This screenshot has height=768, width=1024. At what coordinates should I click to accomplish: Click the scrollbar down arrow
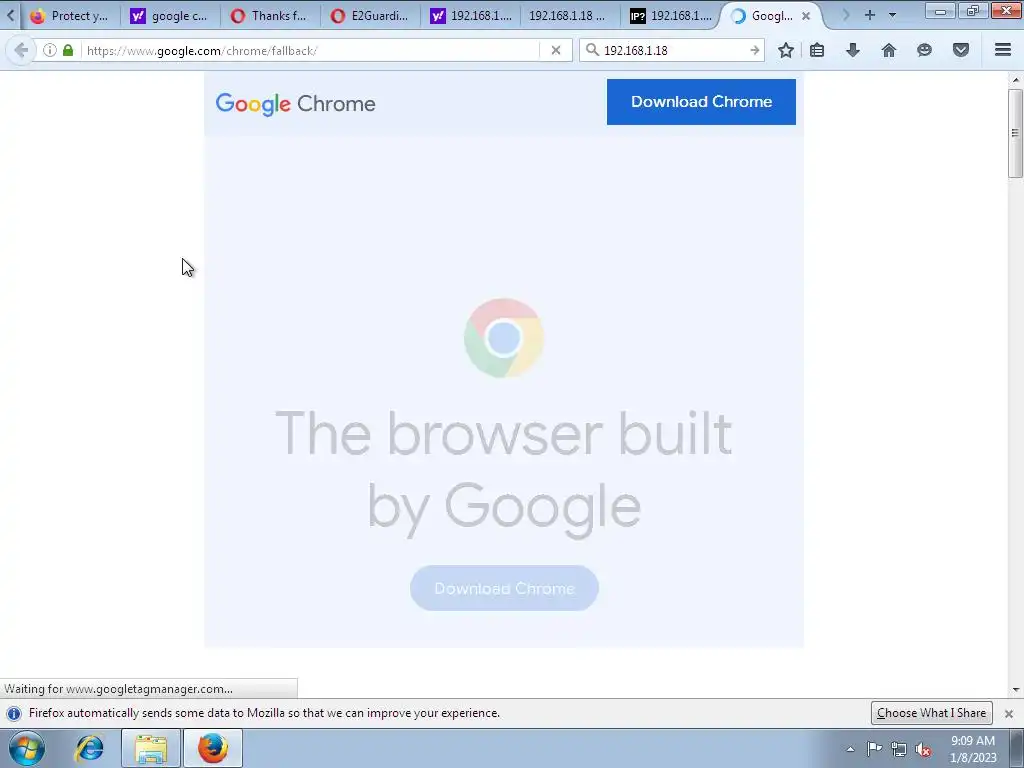click(1016, 690)
